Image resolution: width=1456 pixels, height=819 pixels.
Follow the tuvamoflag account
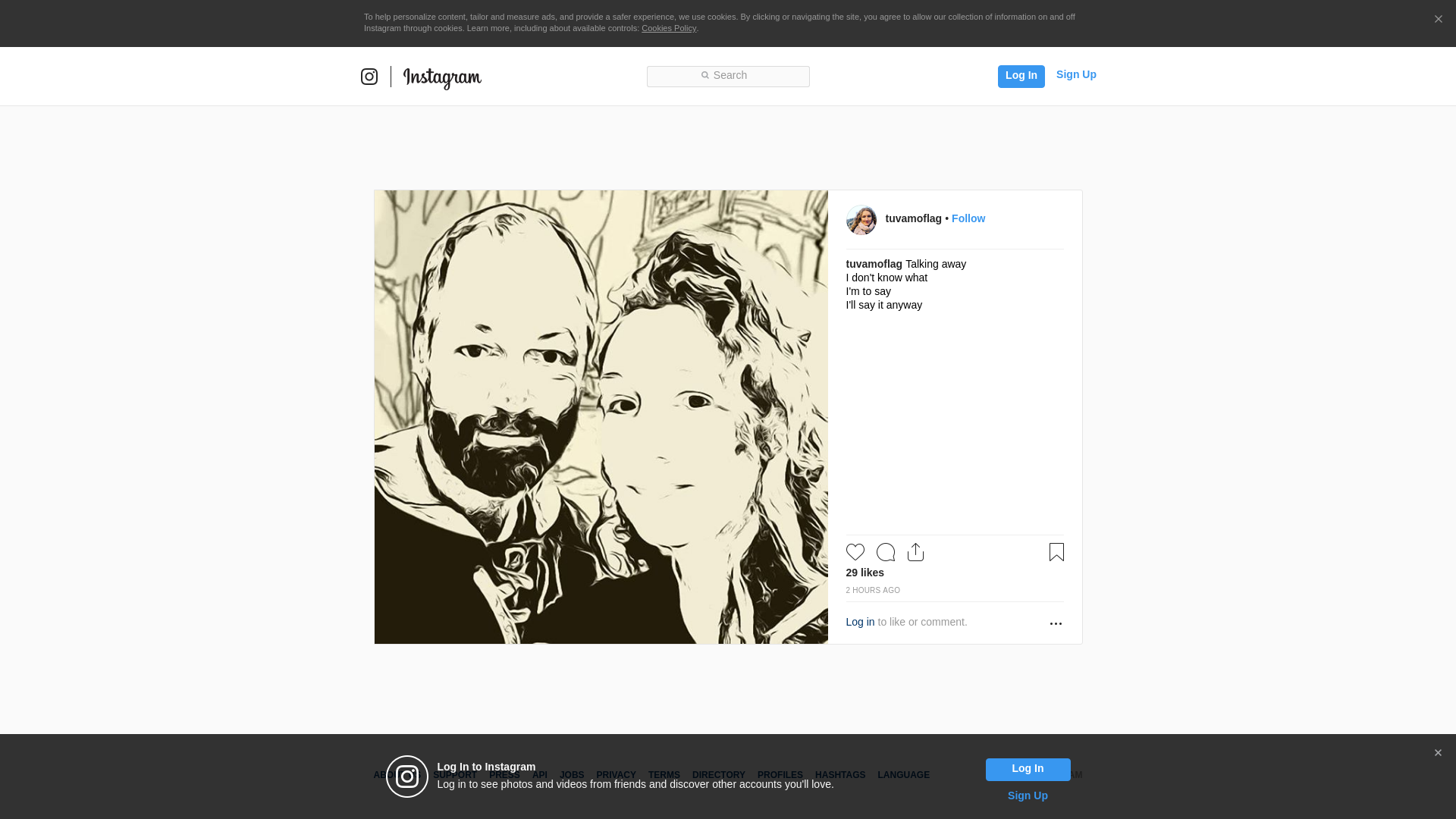[968, 218]
